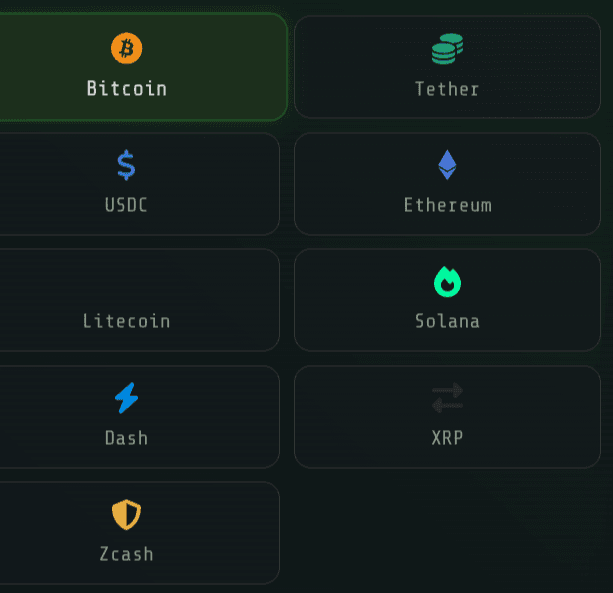The height and width of the screenshot is (593, 613).
Task: Click the orange Bitcoin logo icon
Action: pos(126,48)
